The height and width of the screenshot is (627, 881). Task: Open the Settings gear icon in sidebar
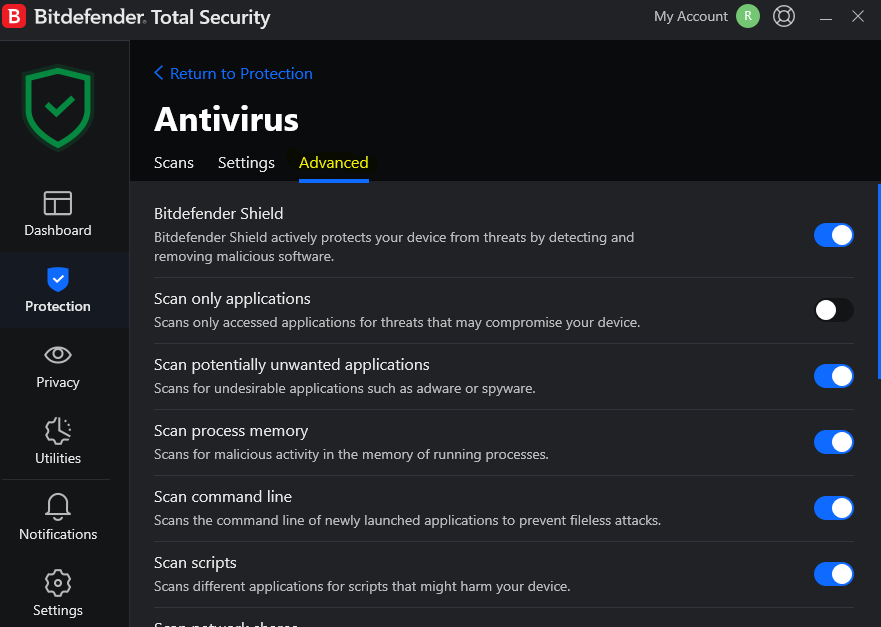(58, 583)
